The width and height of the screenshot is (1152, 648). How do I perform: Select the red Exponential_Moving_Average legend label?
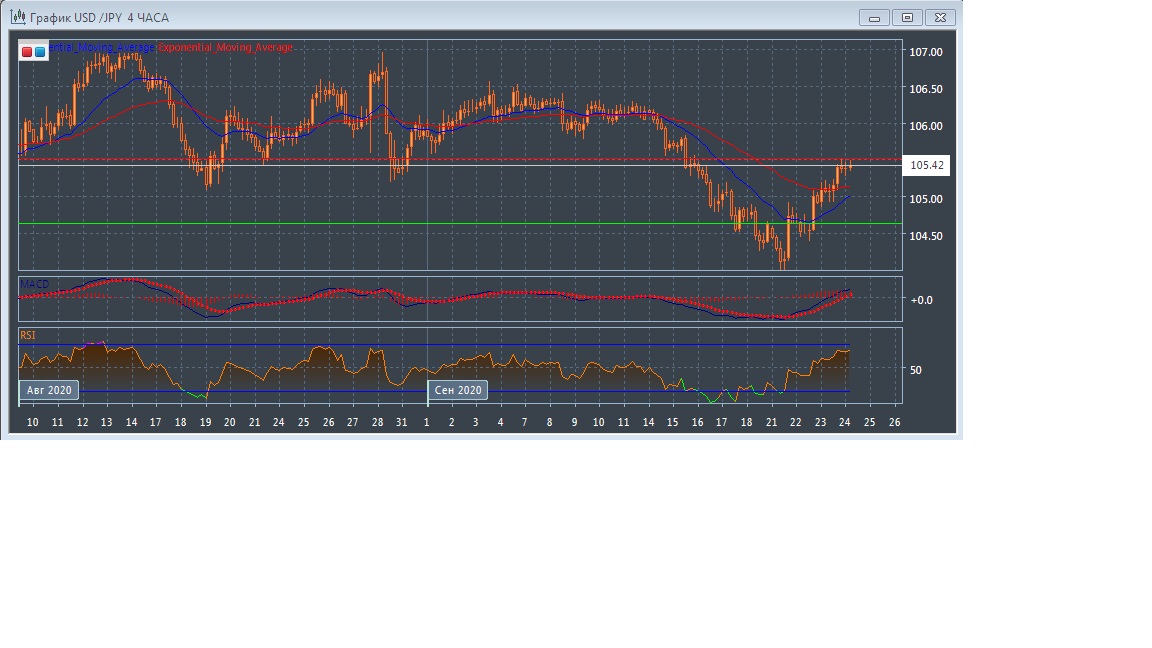(x=226, y=48)
